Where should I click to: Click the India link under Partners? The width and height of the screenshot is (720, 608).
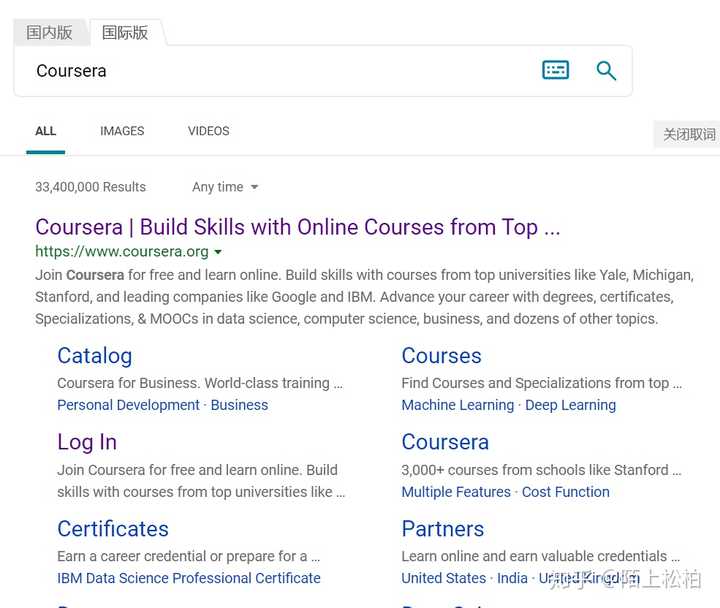click(x=512, y=578)
